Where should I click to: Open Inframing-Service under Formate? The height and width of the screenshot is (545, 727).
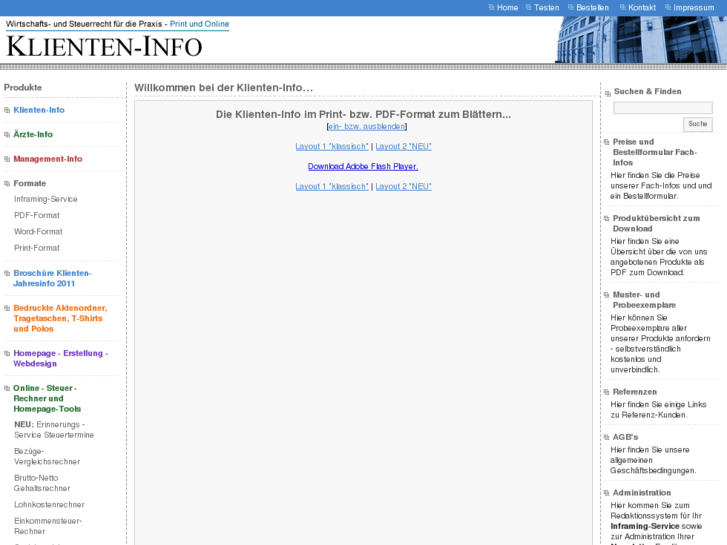(46, 199)
